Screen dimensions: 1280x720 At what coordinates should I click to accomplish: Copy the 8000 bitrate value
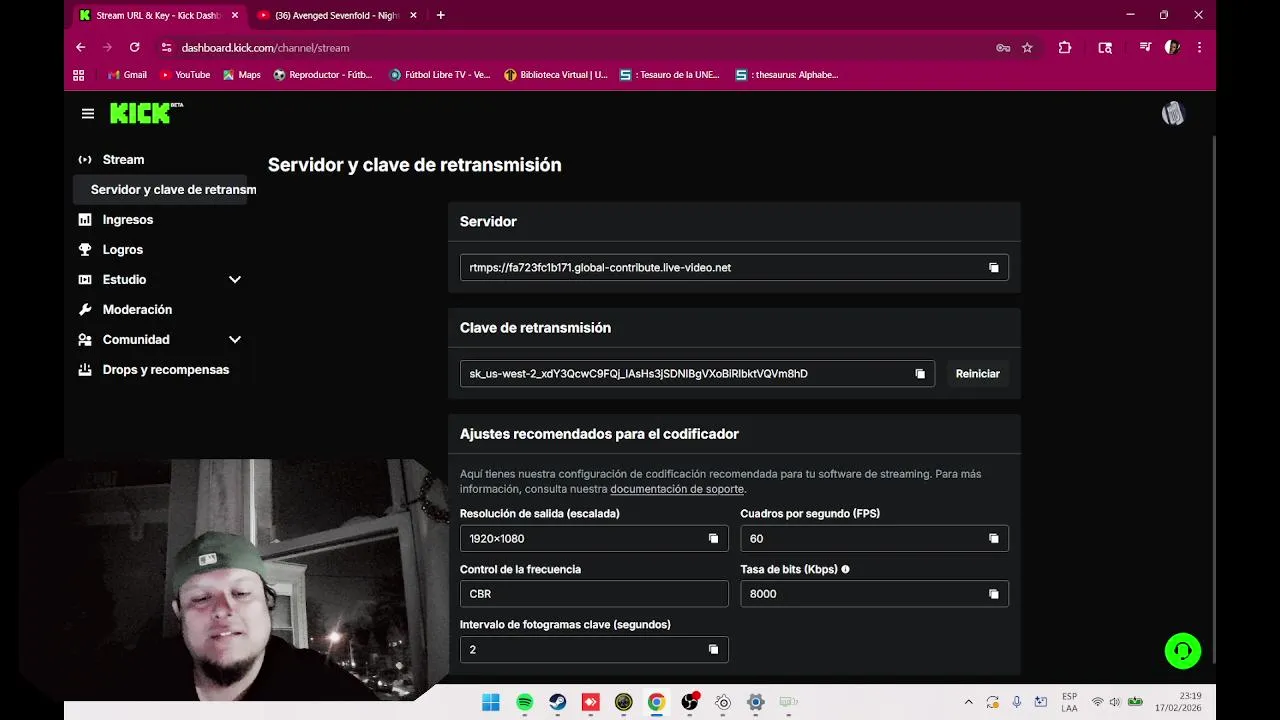tap(993, 594)
